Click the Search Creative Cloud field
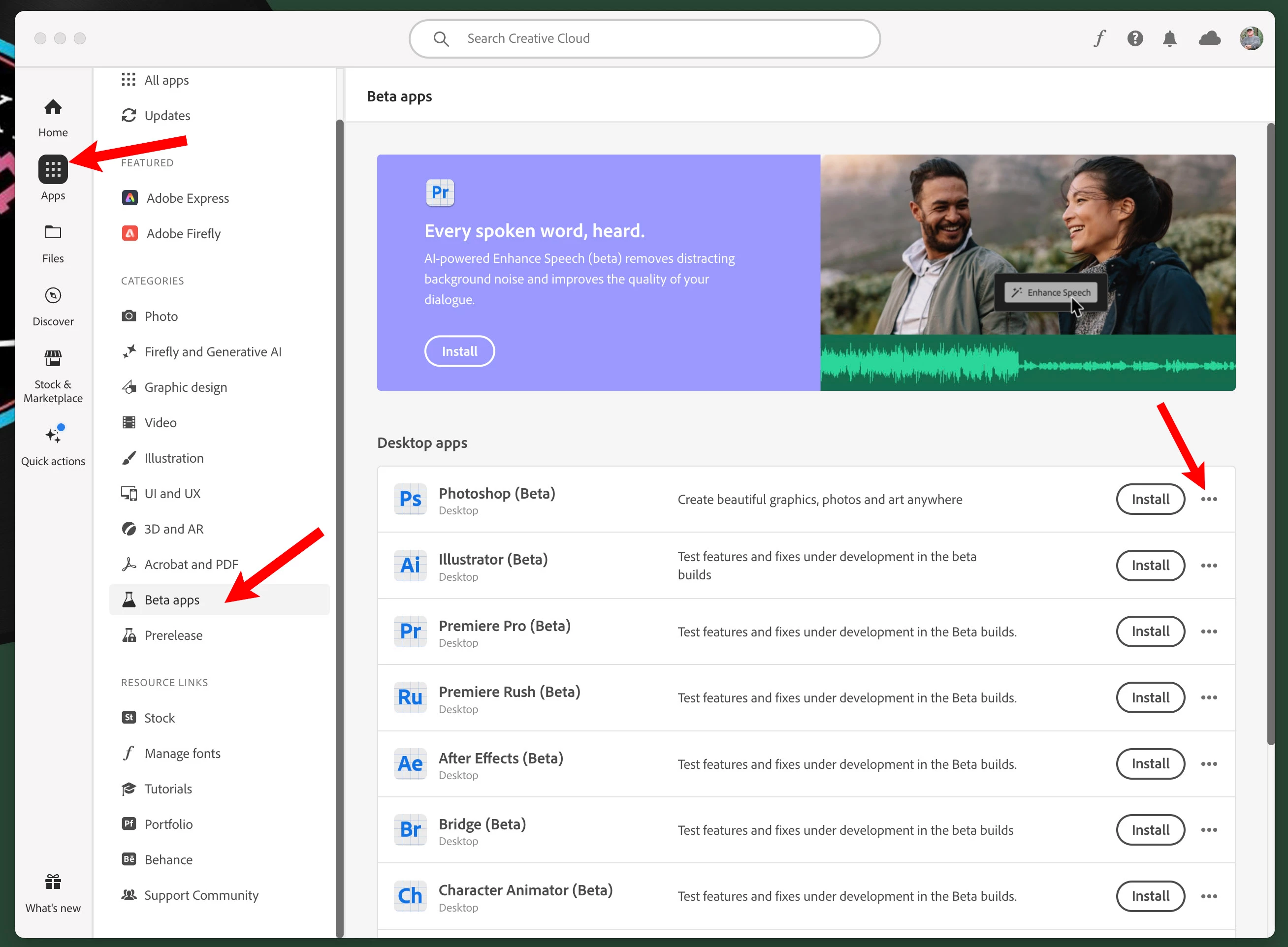 [644, 38]
